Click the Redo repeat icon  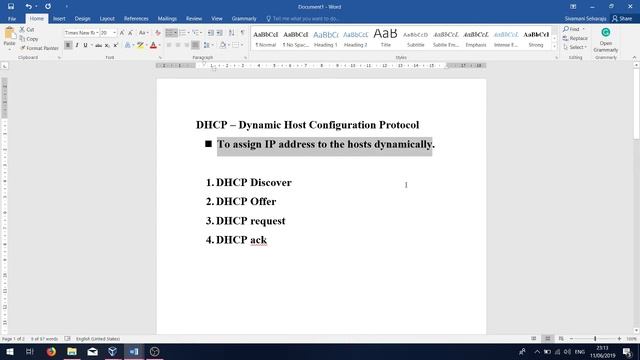48,7
